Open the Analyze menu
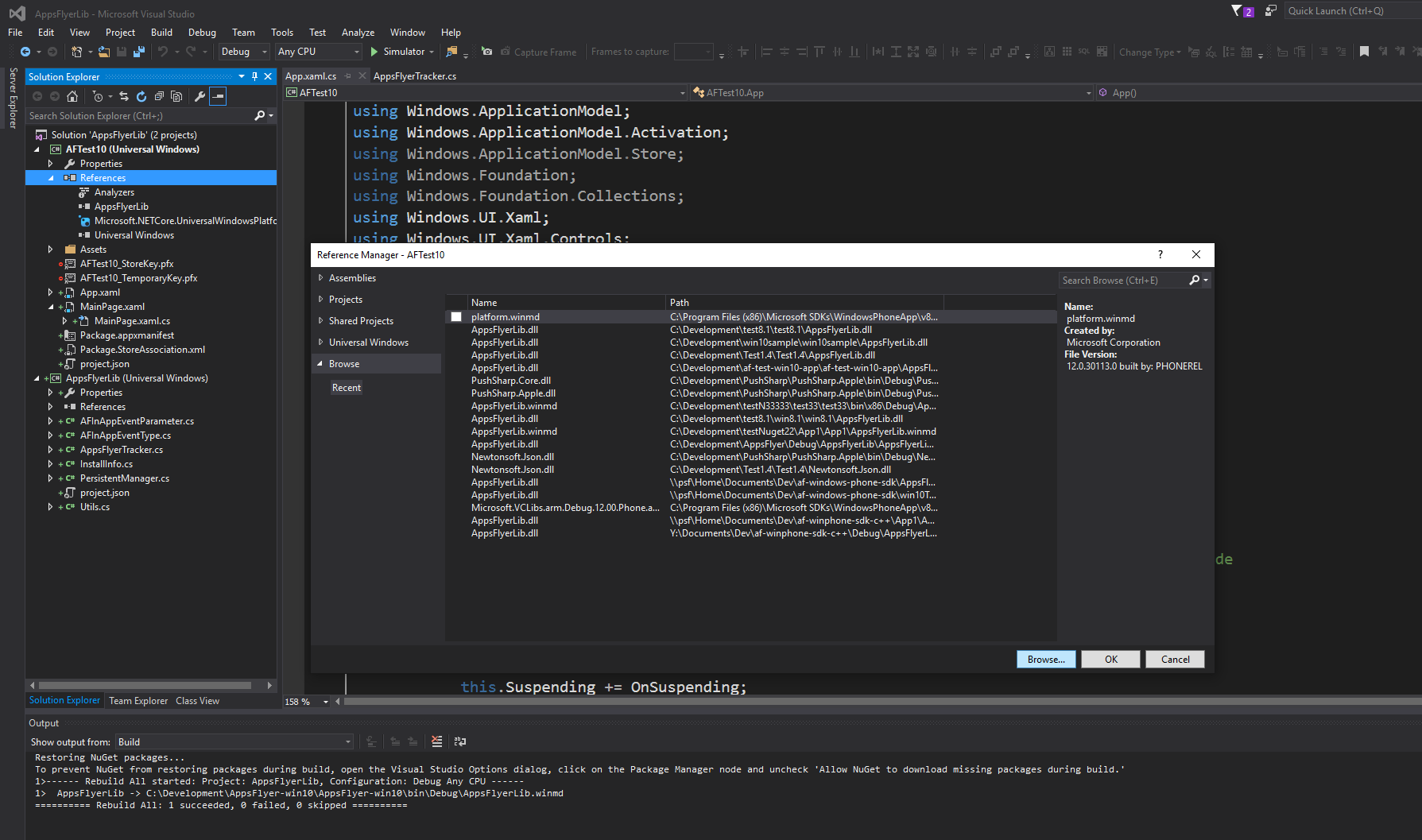 [358, 33]
